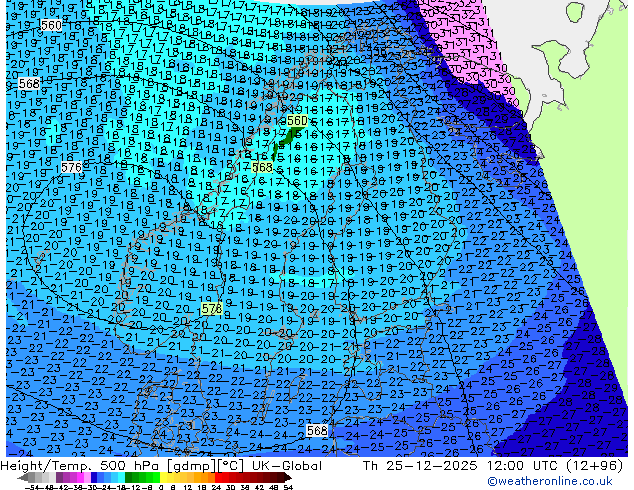
Task: Open the weatheronline.co.uk copyright link
Action: pos(550,481)
